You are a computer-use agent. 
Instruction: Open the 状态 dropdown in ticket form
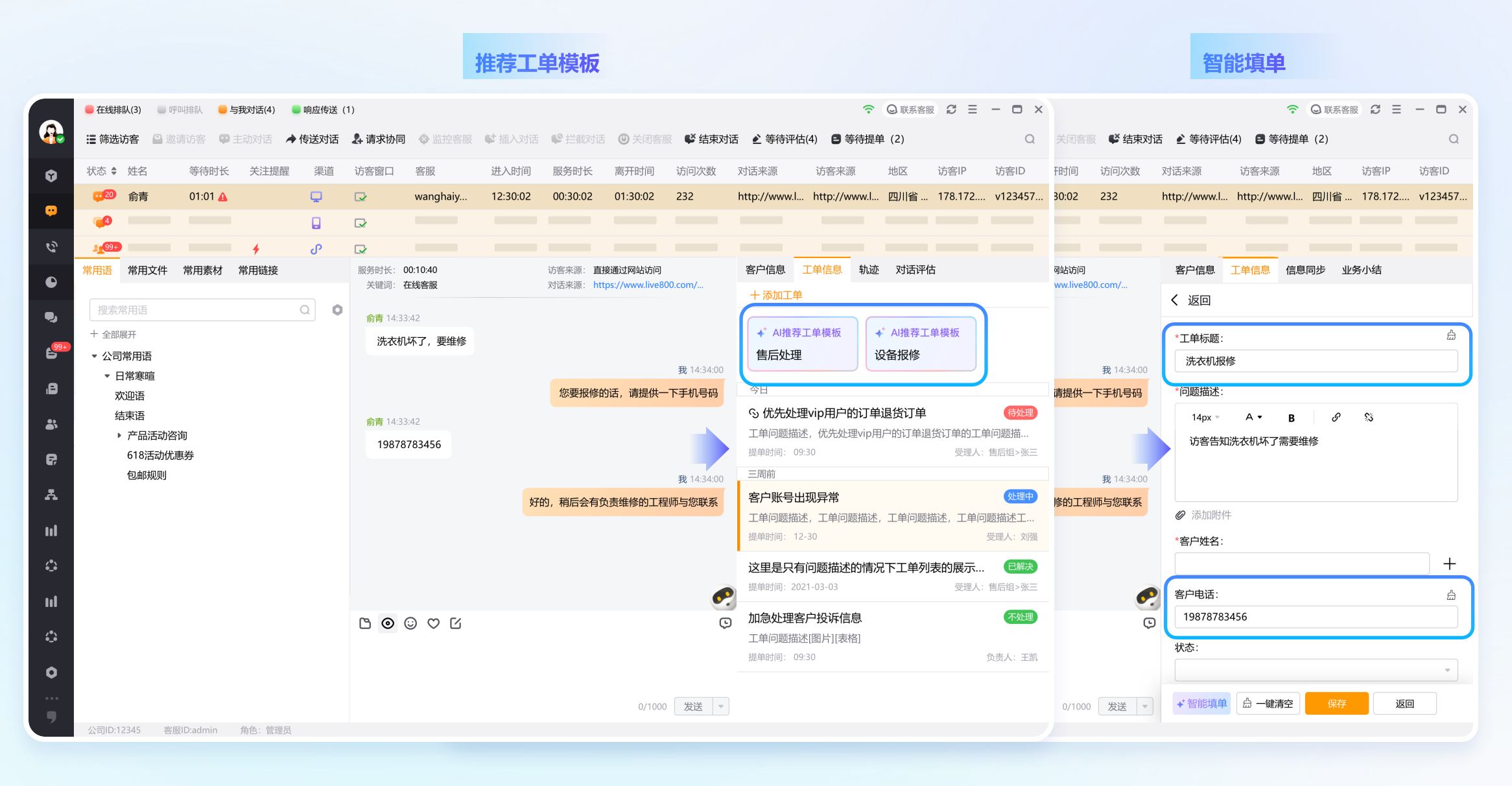coord(1316,670)
